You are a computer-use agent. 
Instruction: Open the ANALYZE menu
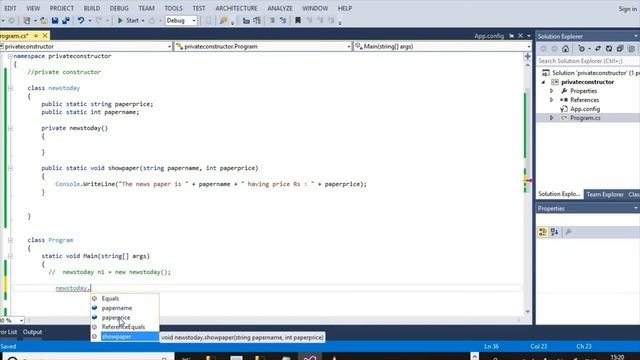tap(280, 8)
